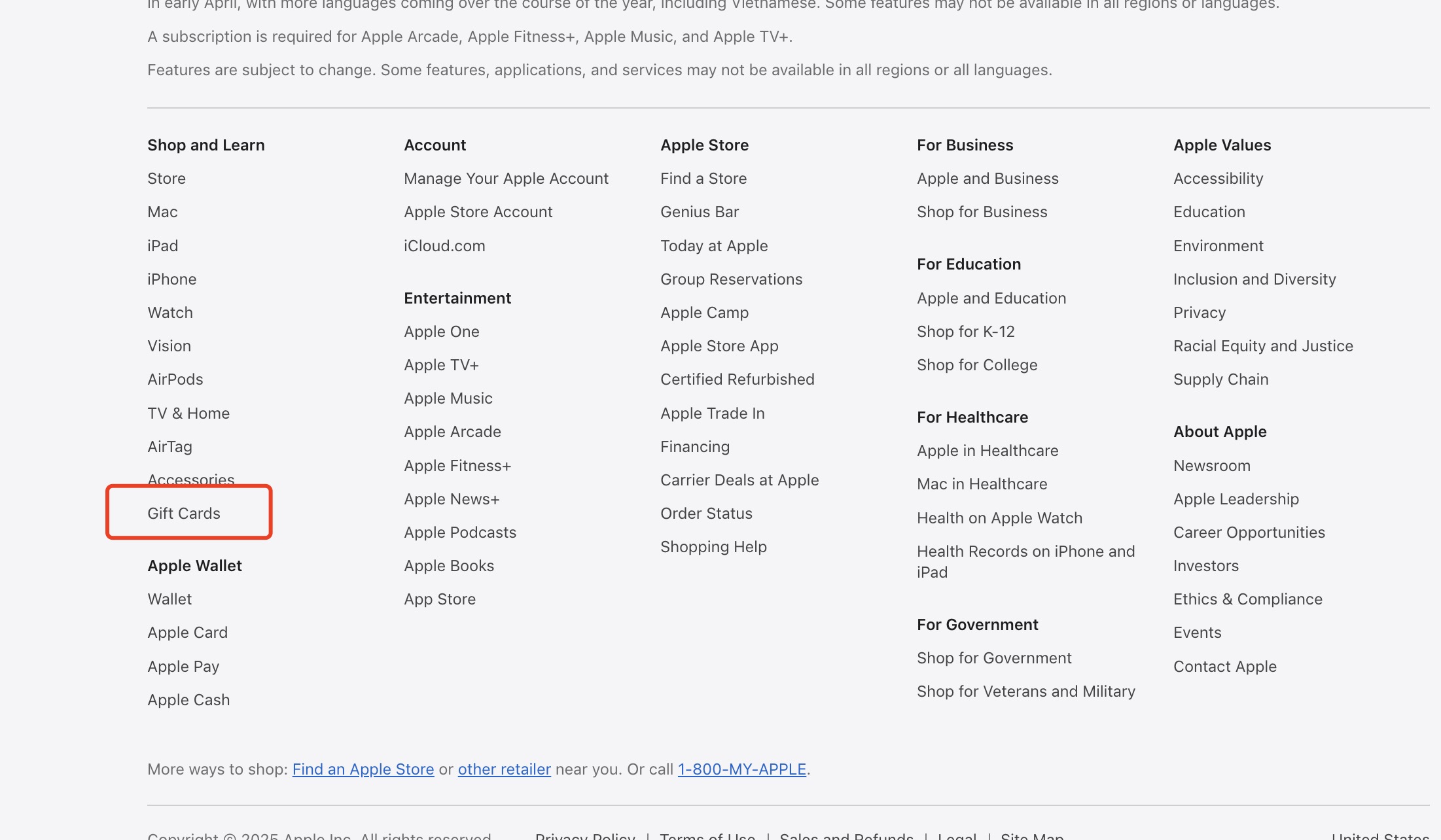Open the Apple Arcade link
This screenshot has height=840, width=1441.
[x=452, y=431]
